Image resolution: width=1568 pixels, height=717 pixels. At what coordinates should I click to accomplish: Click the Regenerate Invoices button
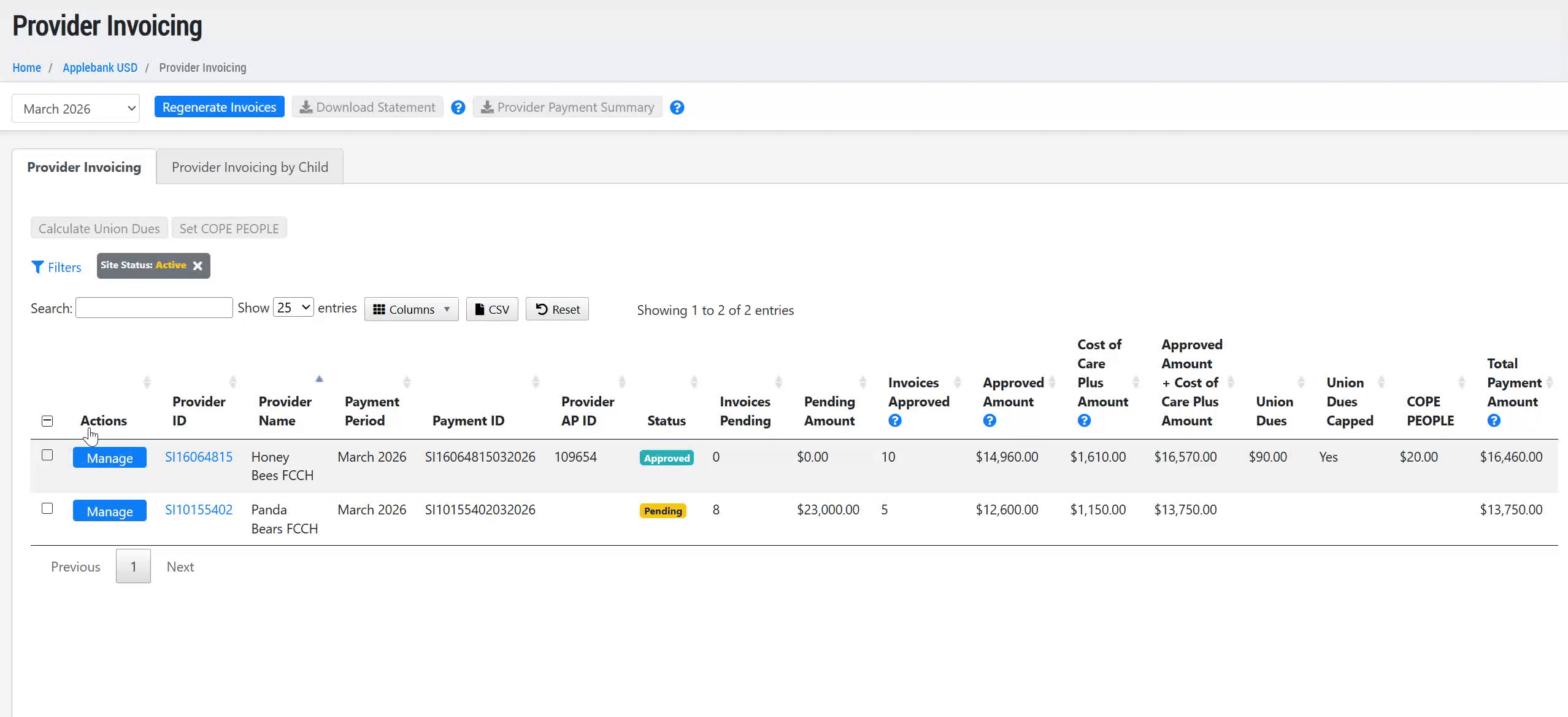coord(219,107)
